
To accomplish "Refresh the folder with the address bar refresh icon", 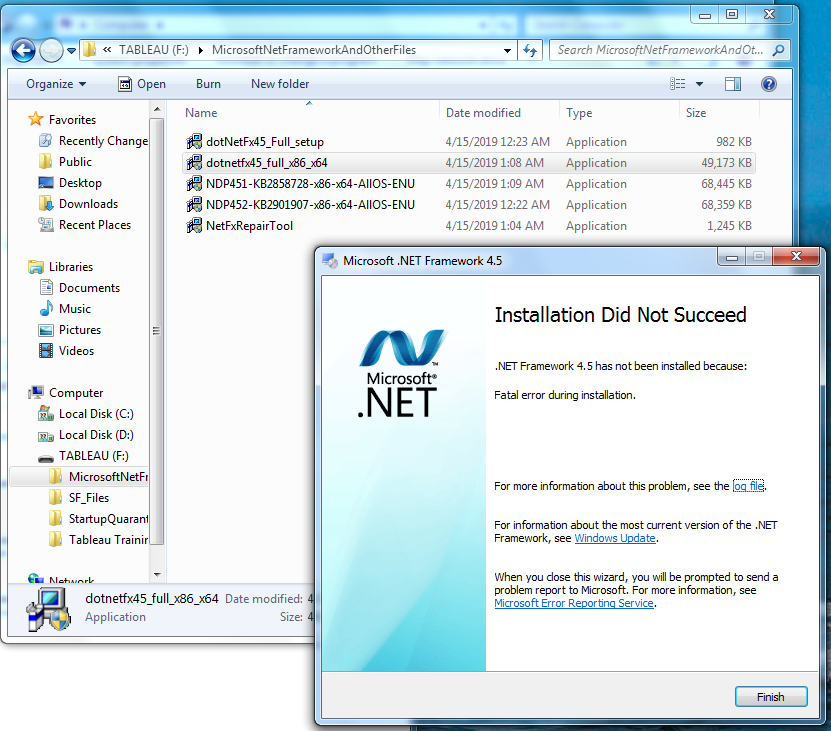I will pyautogui.click(x=529, y=50).
